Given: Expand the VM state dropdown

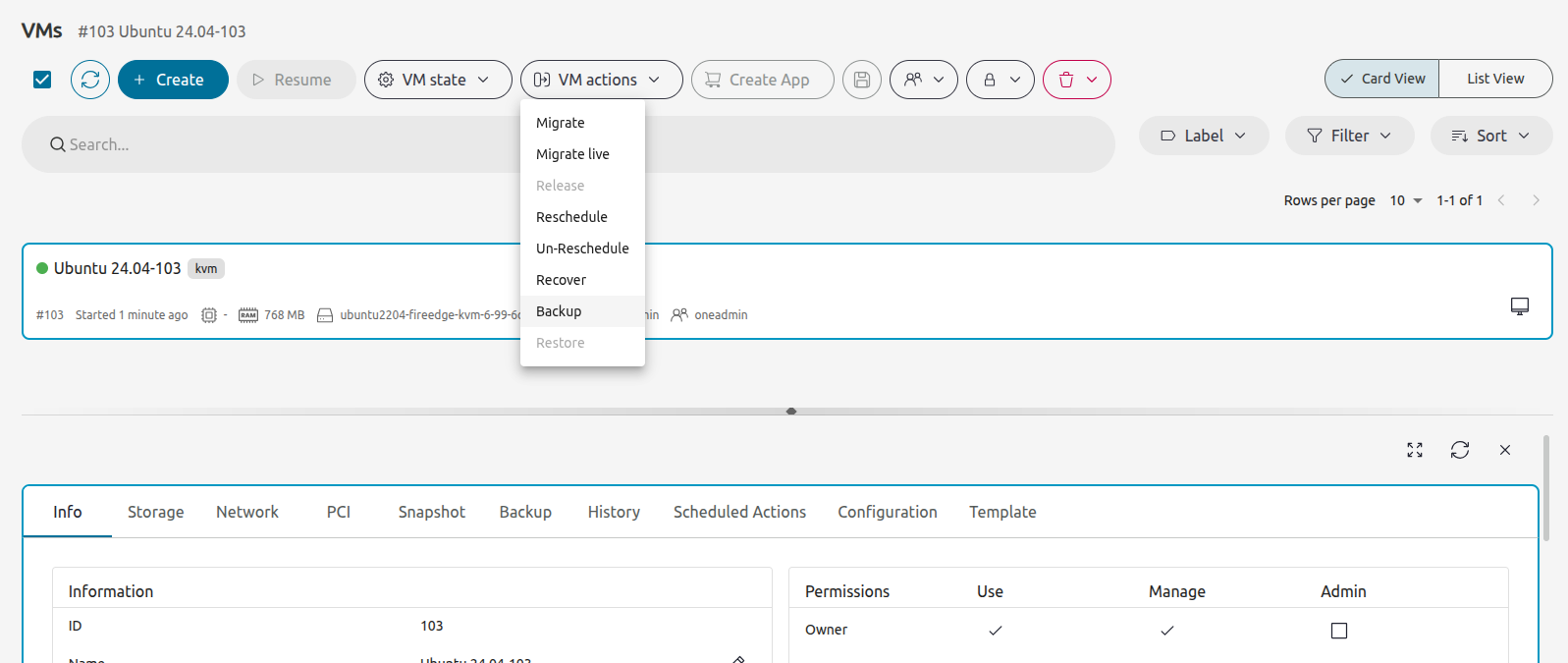Looking at the screenshot, I should (x=438, y=80).
